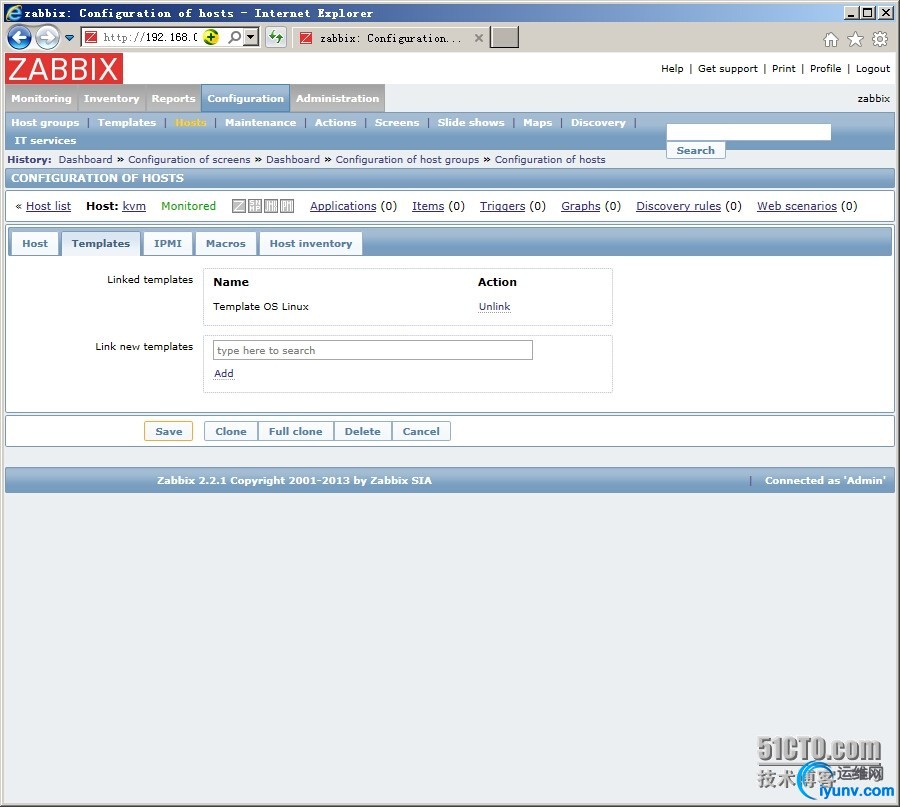Open the browser Tools gear icon
This screenshot has width=900, height=807.
[880, 39]
